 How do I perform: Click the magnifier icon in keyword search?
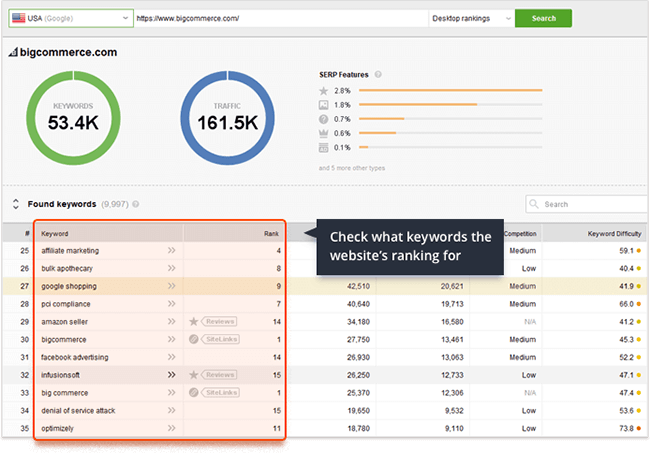(534, 204)
